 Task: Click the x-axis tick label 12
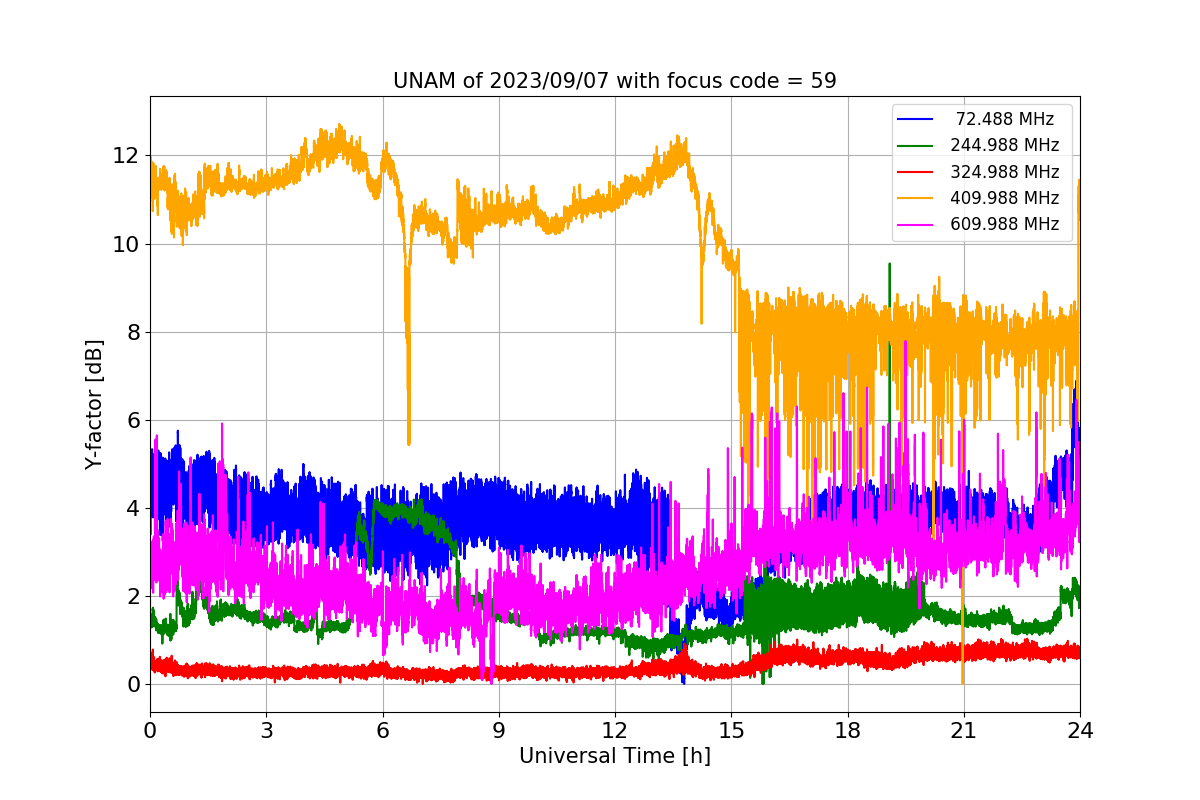615,731
